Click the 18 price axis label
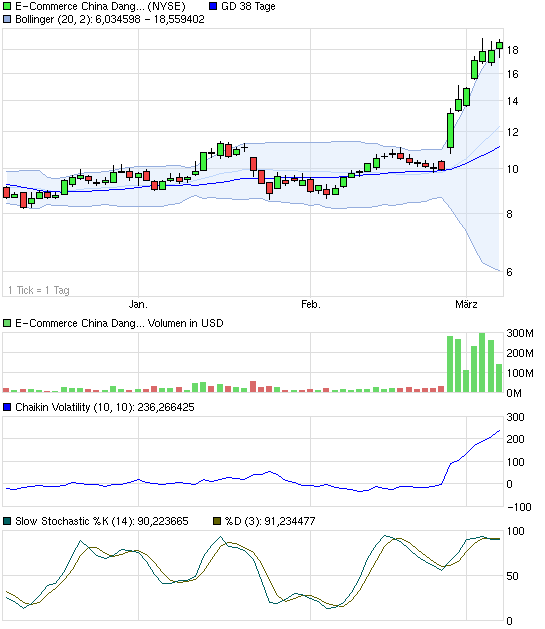This screenshot has height=629, width=545. (x=513, y=51)
